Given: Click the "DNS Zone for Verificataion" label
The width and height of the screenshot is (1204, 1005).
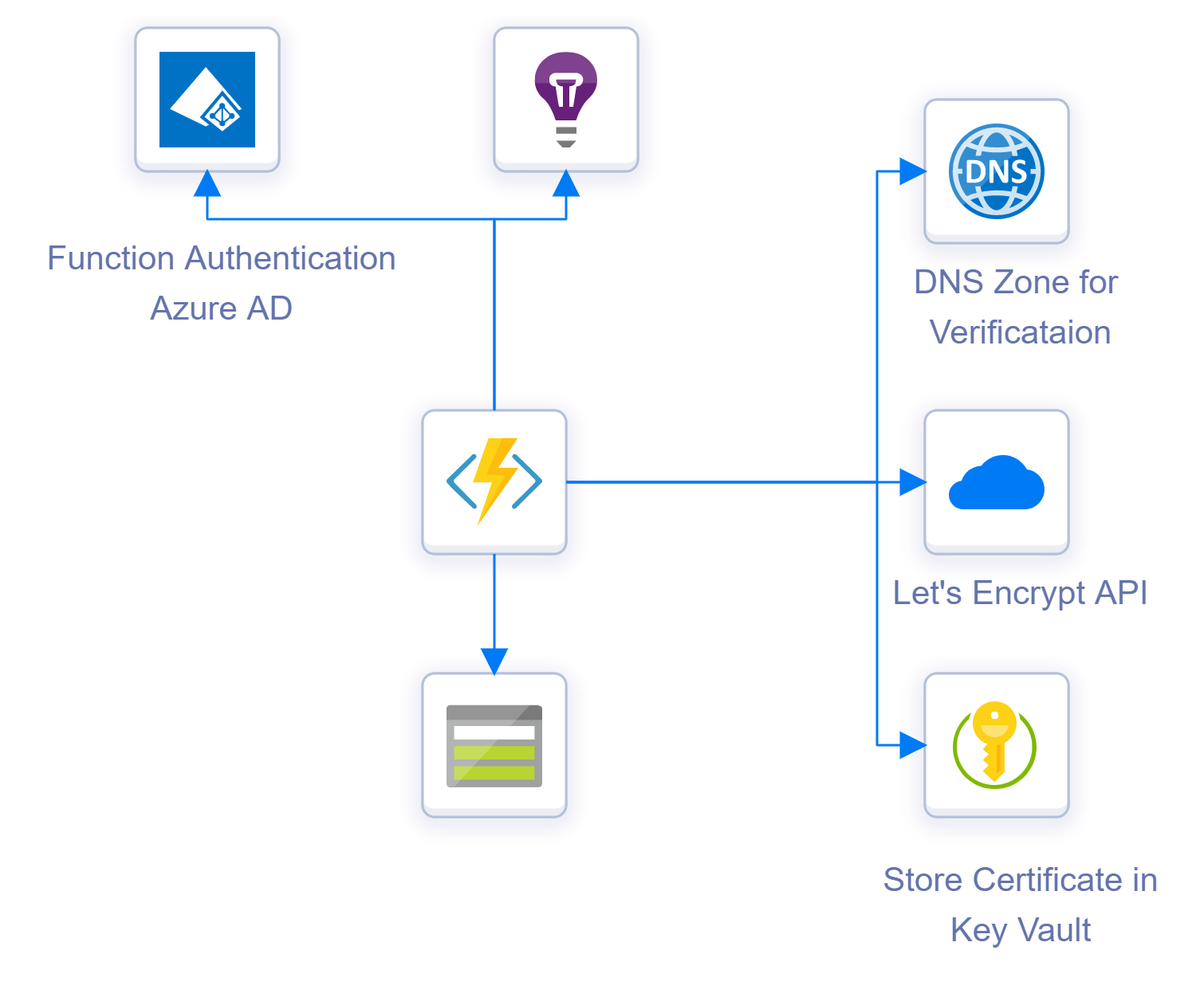Looking at the screenshot, I should 1018,307.
